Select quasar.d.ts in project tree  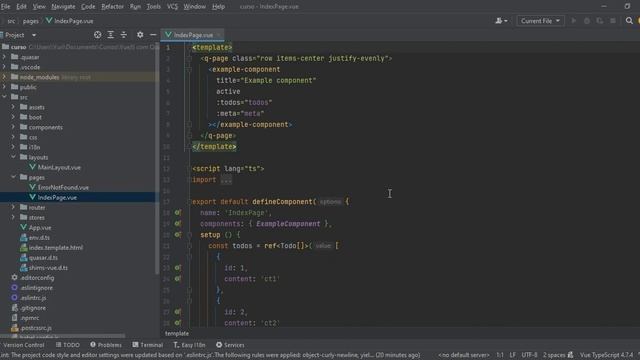tap(43, 258)
